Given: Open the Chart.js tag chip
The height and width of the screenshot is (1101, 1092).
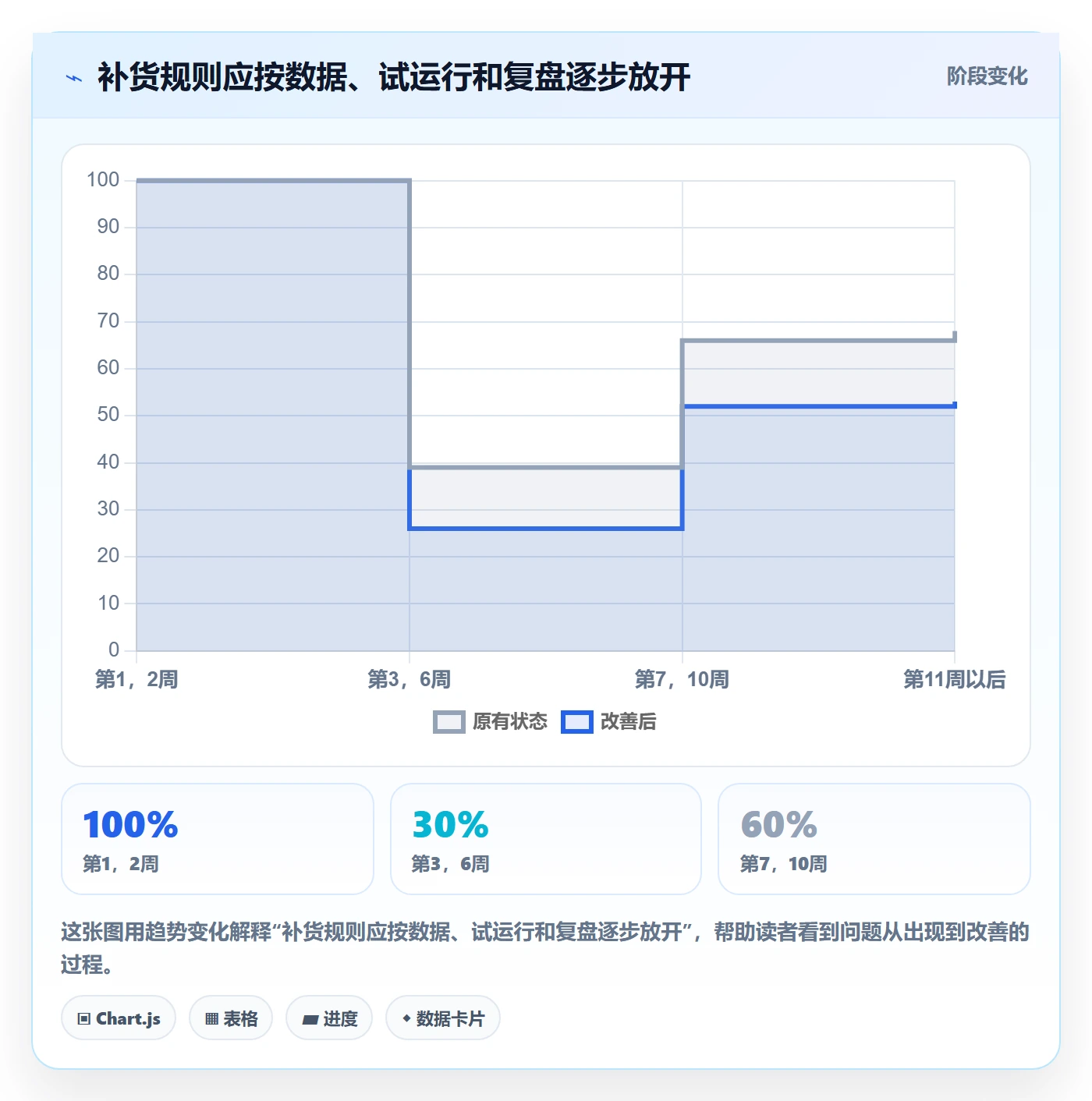Looking at the screenshot, I should coord(119,1018).
